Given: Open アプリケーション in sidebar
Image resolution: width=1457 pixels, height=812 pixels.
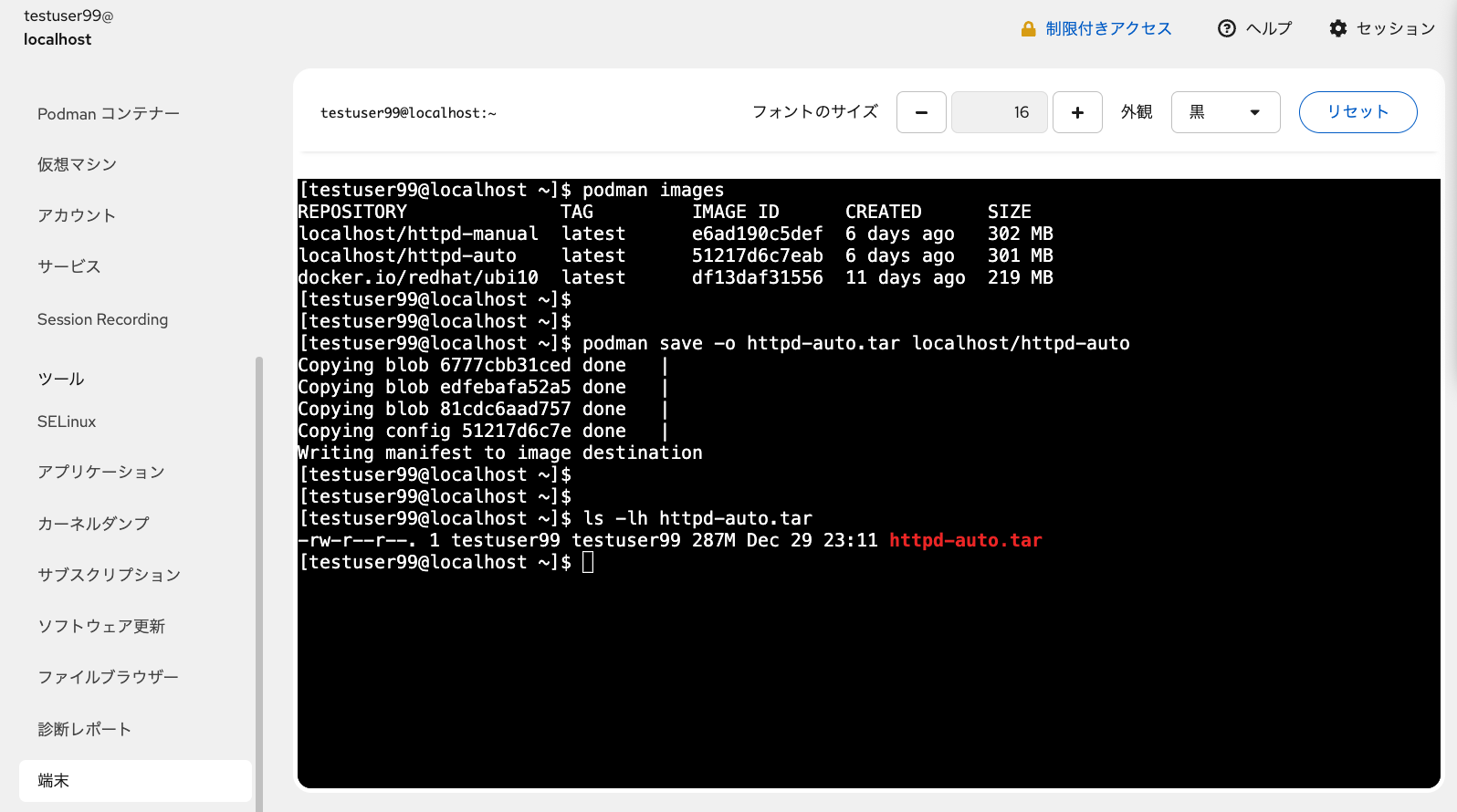Looking at the screenshot, I should pyautogui.click(x=101, y=473).
